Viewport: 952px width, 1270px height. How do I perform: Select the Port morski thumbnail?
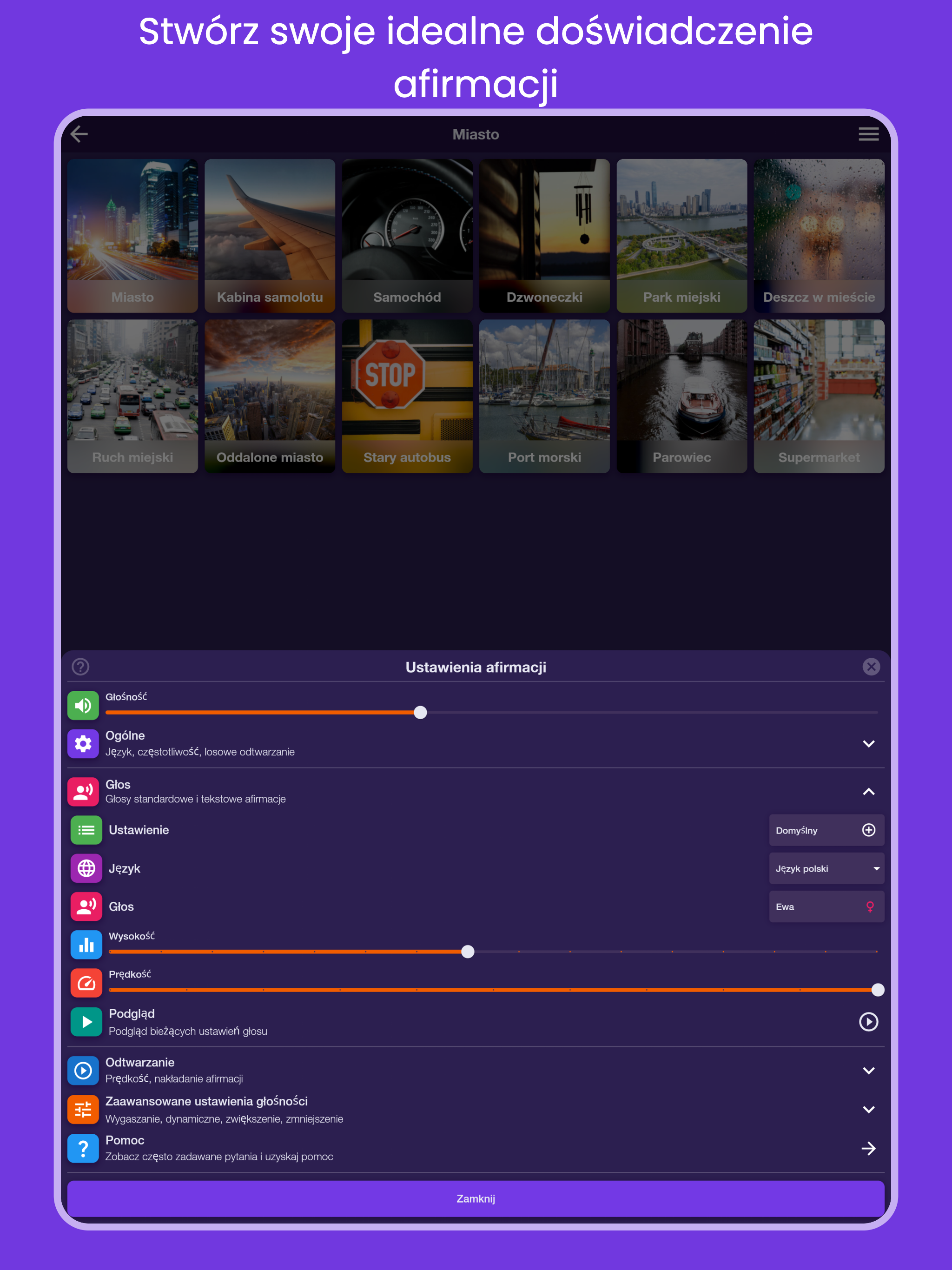click(x=544, y=396)
